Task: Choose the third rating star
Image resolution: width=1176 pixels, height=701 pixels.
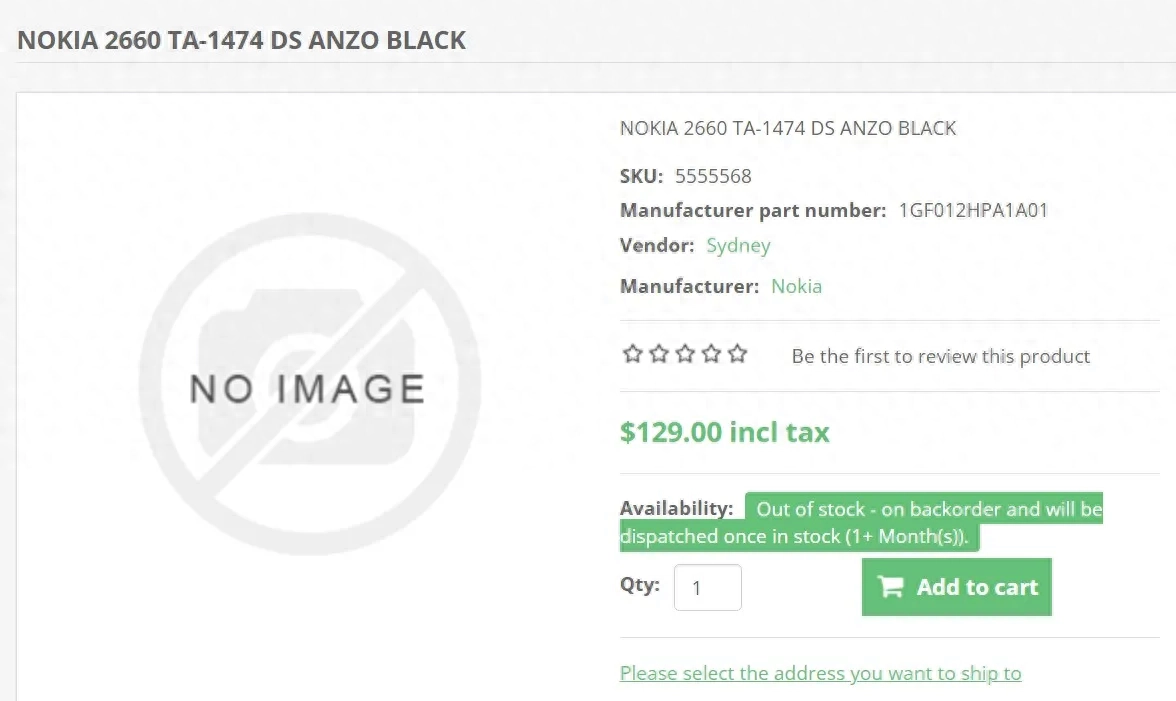Action: tap(686, 354)
